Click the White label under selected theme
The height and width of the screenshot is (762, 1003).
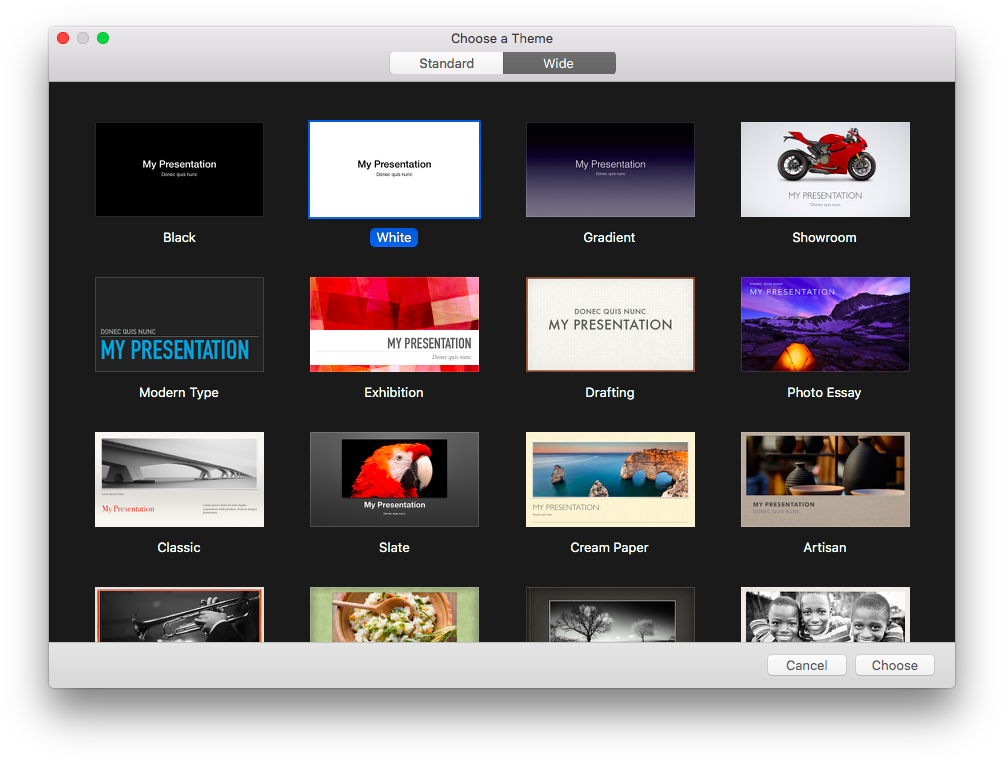pyautogui.click(x=393, y=237)
